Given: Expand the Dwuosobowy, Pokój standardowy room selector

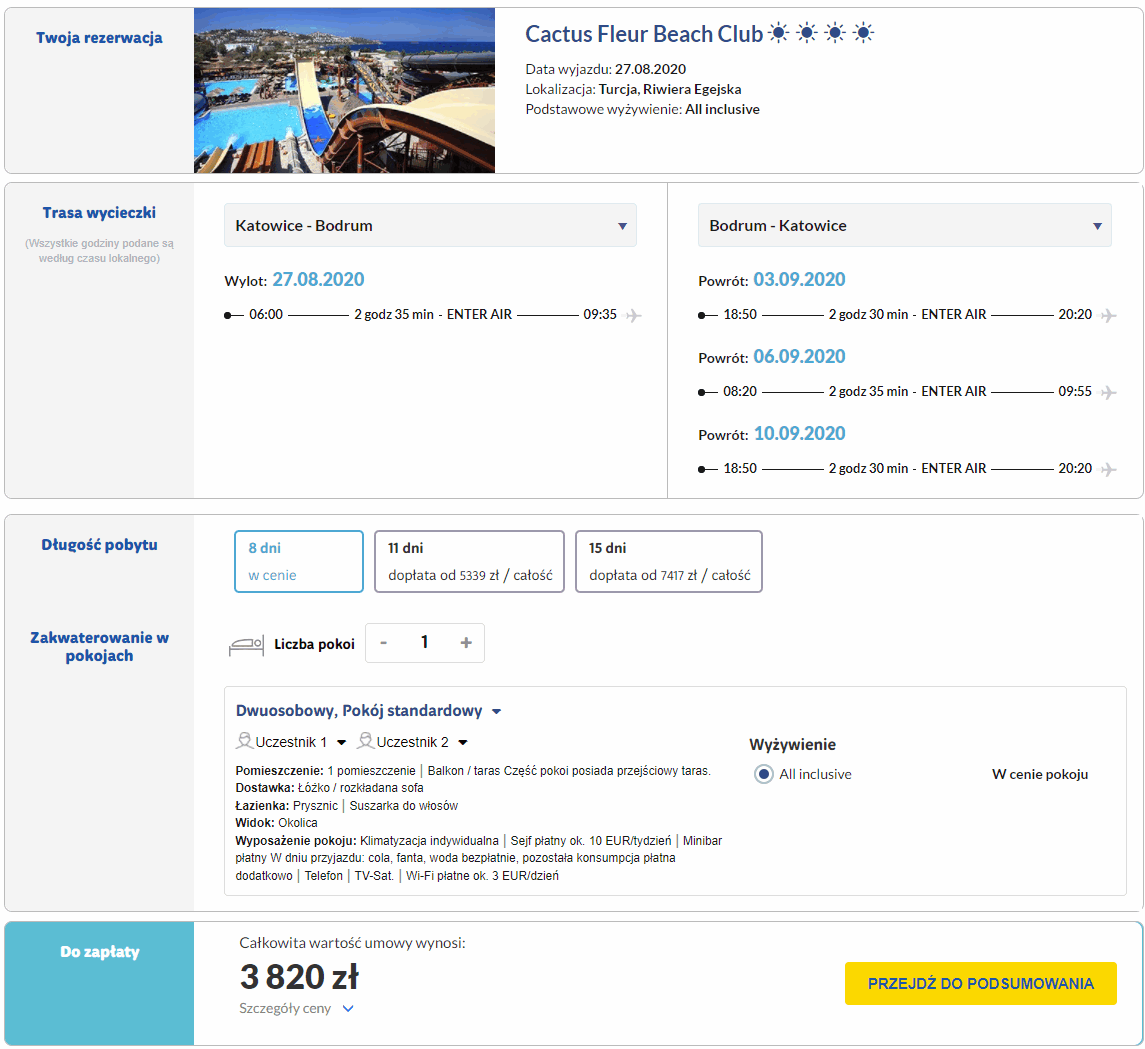Looking at the screenshot, I should [x=368, y=711].
